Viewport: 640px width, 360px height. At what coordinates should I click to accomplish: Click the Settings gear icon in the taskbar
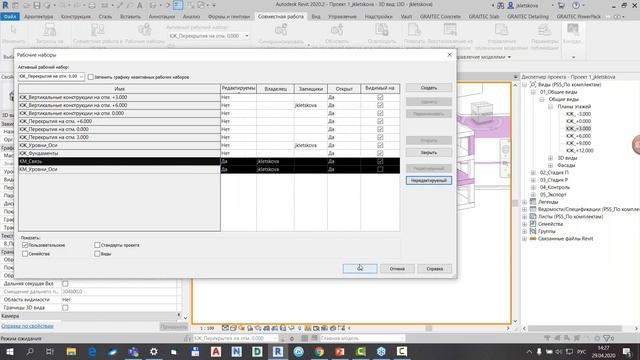(153, 351)
